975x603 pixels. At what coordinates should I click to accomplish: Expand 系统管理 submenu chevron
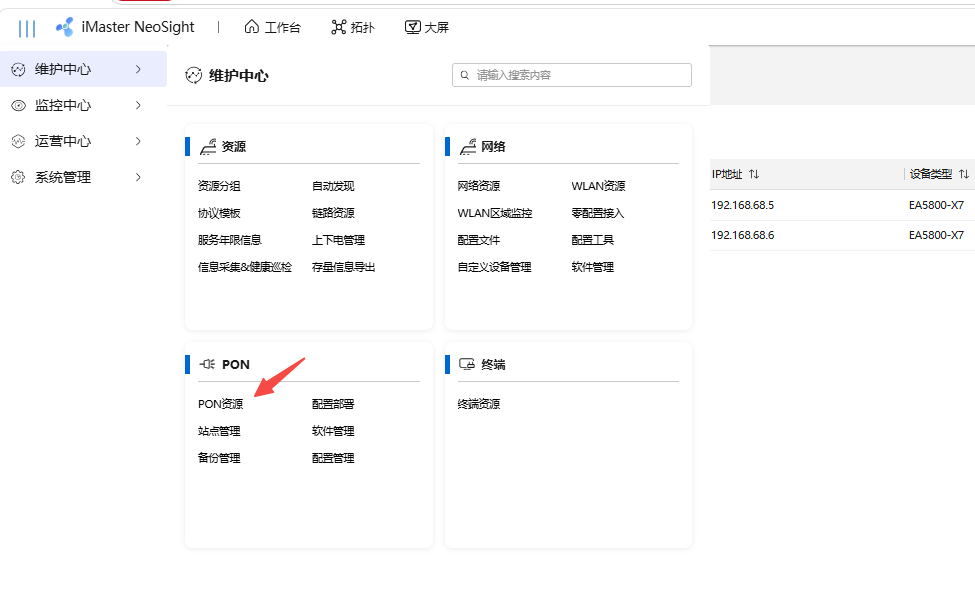tap(138, 177)
